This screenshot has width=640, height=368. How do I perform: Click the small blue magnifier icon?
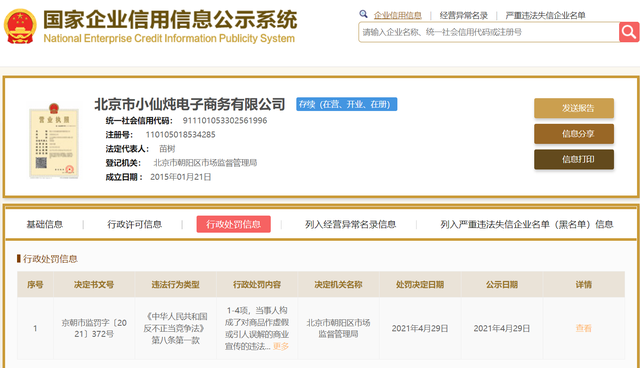363,14
